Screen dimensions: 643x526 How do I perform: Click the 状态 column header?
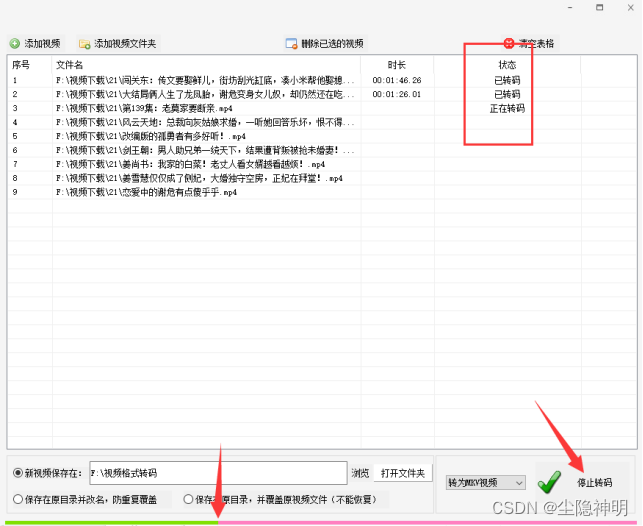tap(507, 65)
